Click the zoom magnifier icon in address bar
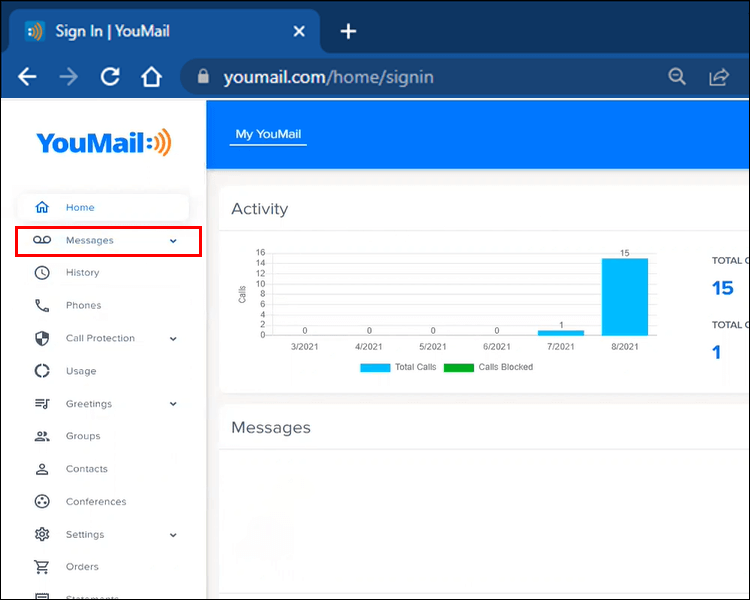 (x=677, y=77)
